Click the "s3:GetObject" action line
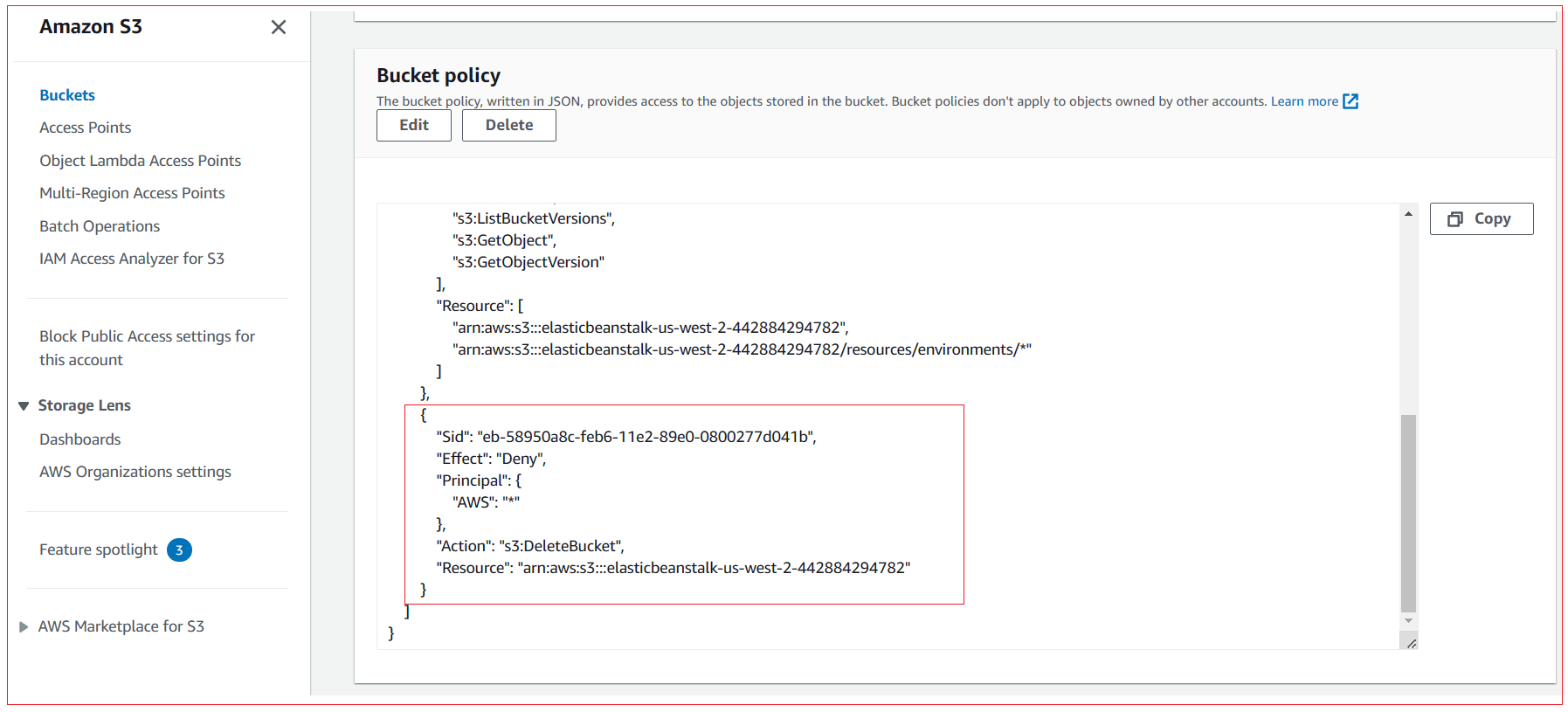The image size is (1568, 712). coord(504,240)
